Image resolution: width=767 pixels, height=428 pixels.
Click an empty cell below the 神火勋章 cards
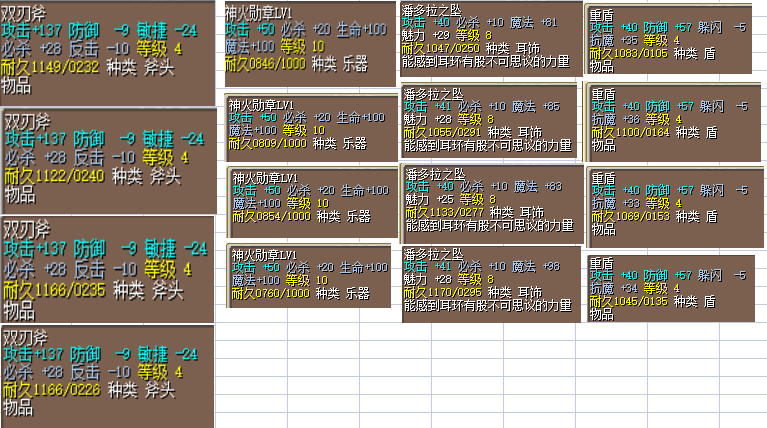312,360
